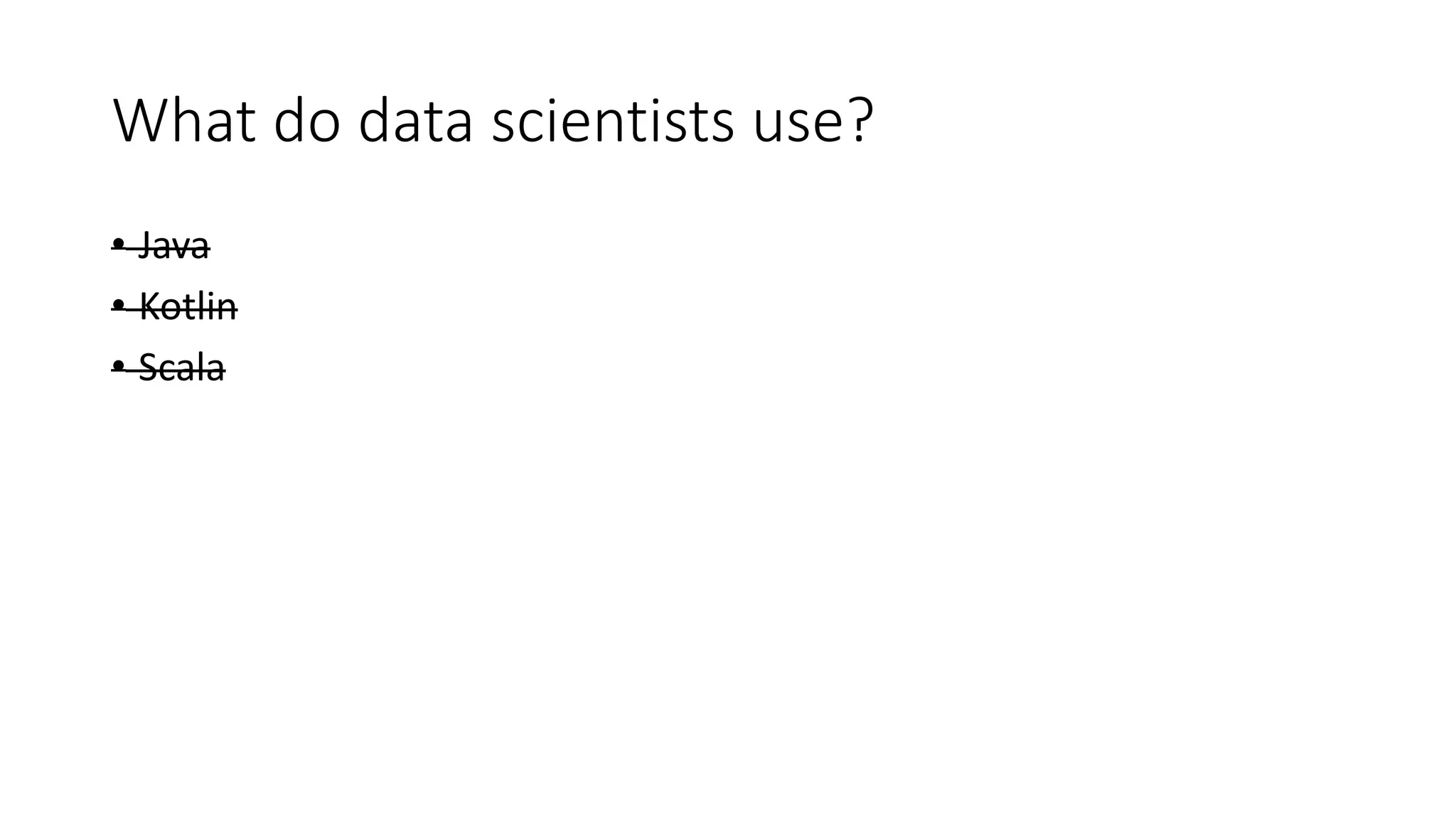
Task: Click the bullet dot before Scala
Action: pyautogui.click(x=118, y=367)
